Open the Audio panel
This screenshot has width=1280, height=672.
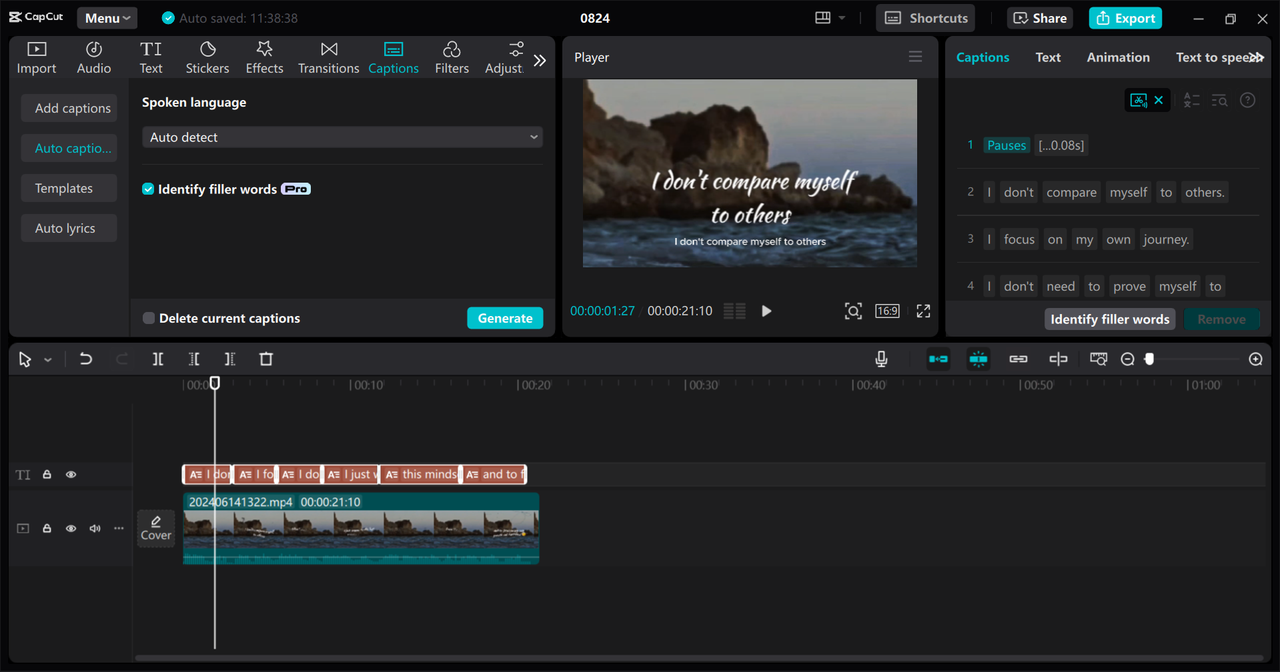pos(94,58)
